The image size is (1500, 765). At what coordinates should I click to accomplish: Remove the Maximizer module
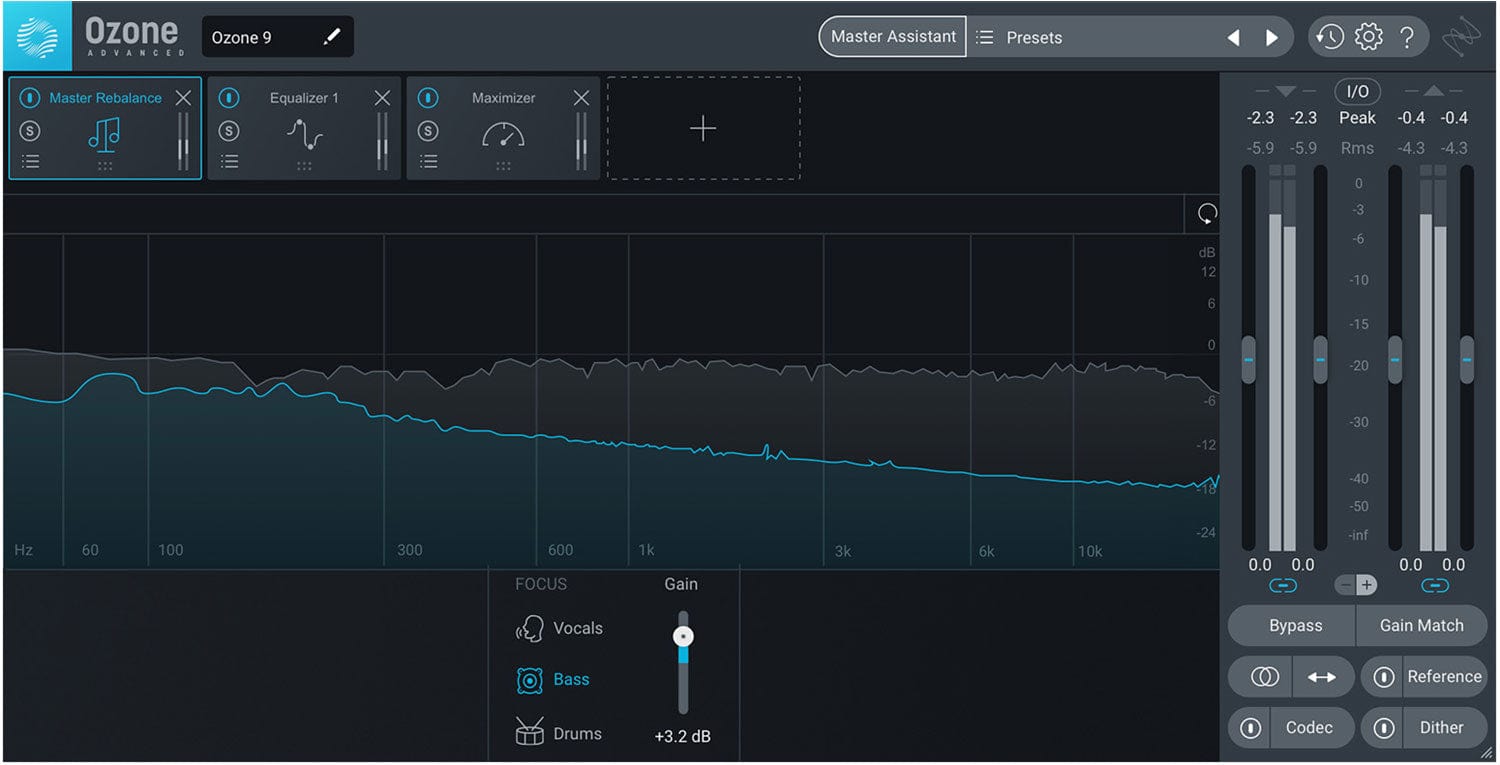click(x=581, y=98)
